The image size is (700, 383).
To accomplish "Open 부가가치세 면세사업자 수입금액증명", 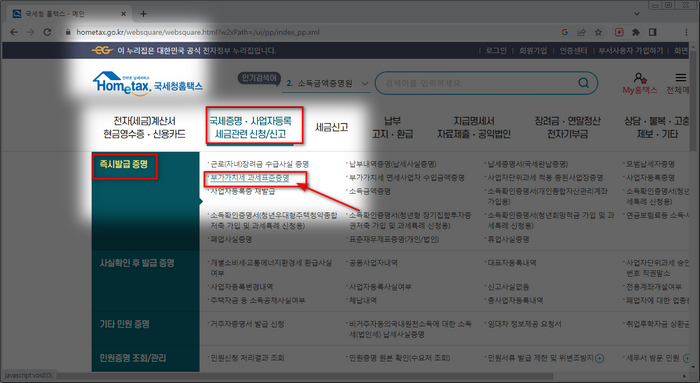I will (x=407, y=178).
